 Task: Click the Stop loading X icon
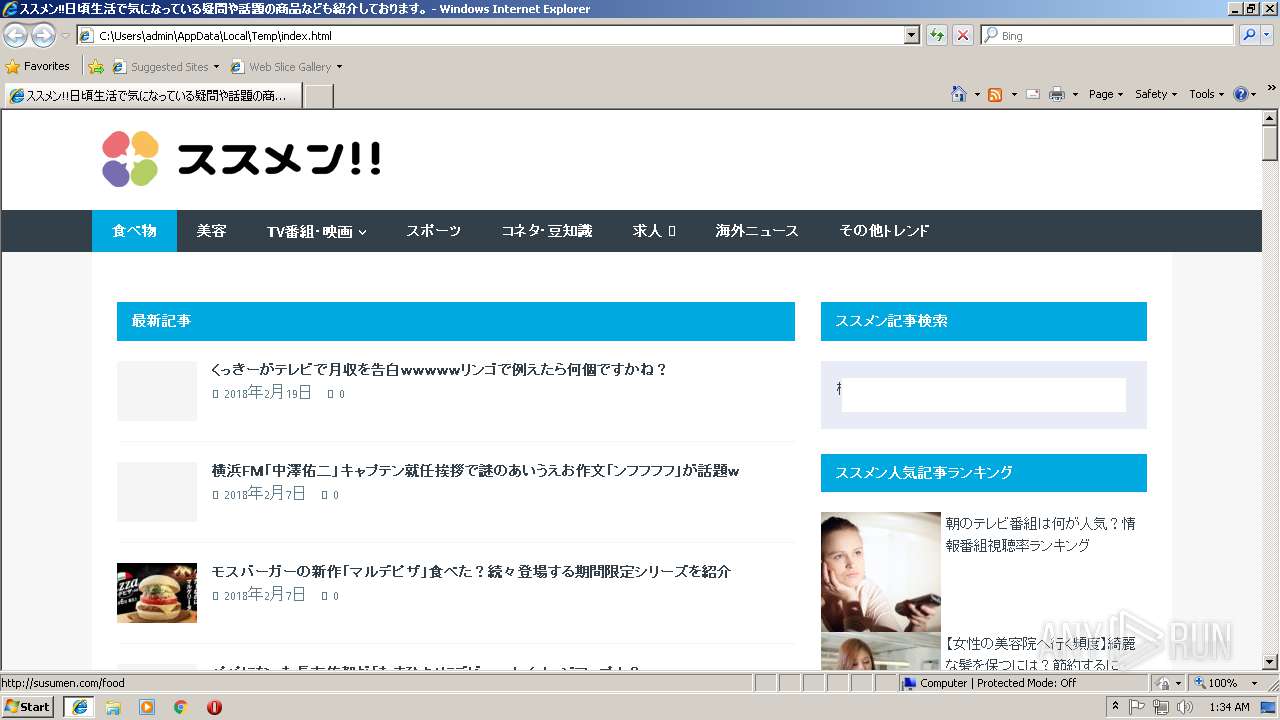click(962, 36)
